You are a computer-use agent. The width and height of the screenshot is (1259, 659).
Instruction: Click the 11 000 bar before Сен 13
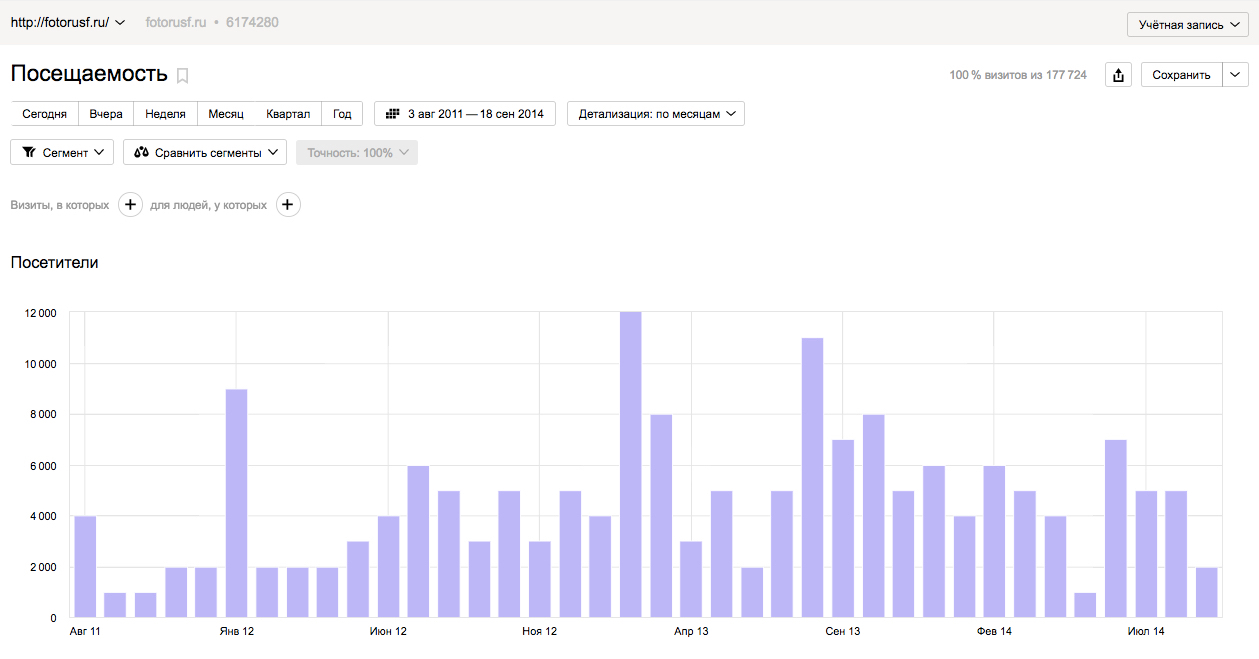[x=812, y=478]
